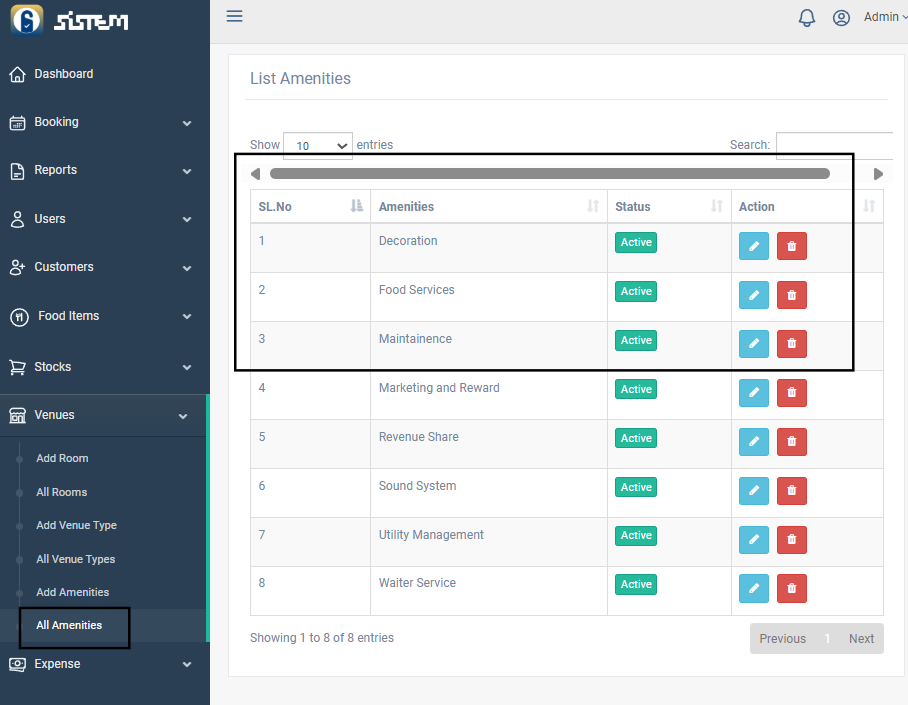The height and width of the screenshot is (705, 908).
Task: Click the horizontal table scrollbar thumb
Action: [x=550, y=174]
